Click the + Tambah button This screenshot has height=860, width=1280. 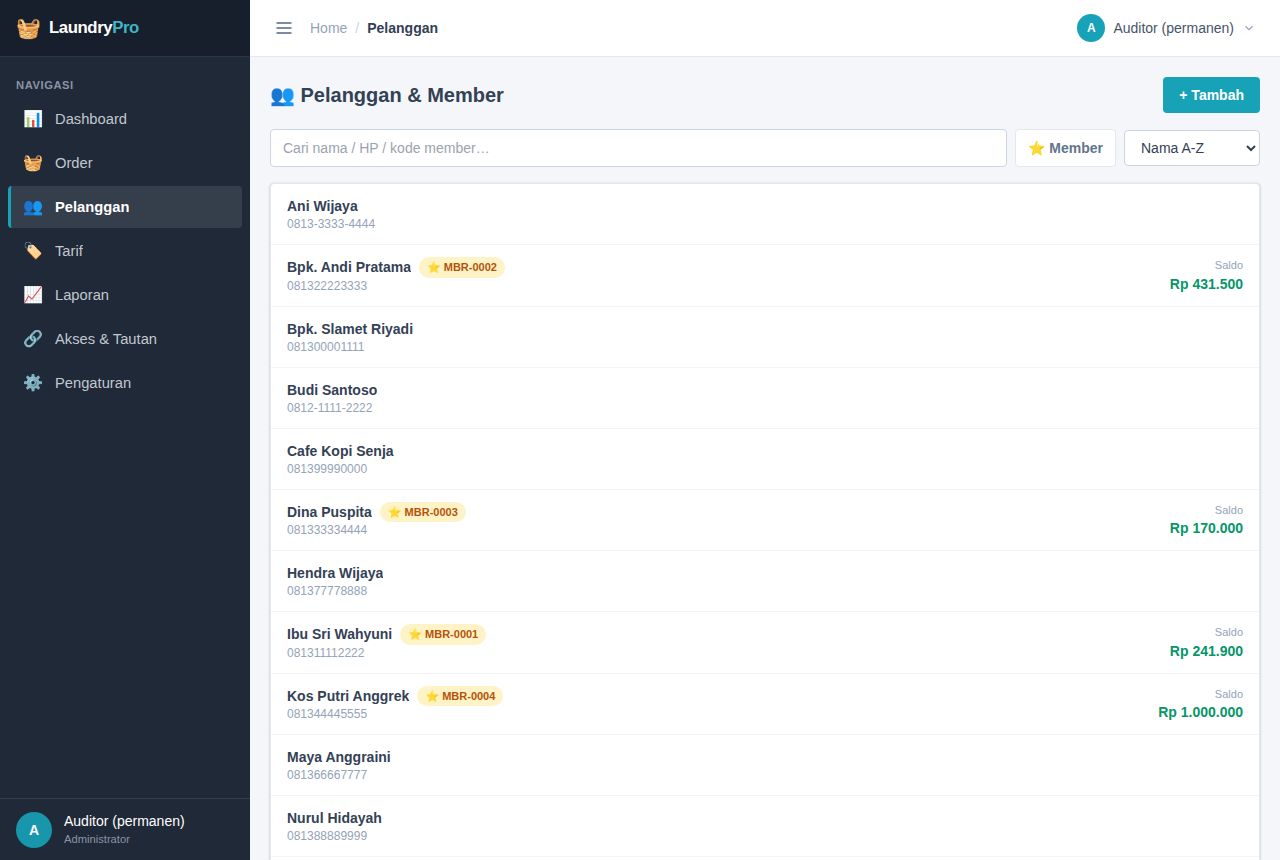point(1211,95)
